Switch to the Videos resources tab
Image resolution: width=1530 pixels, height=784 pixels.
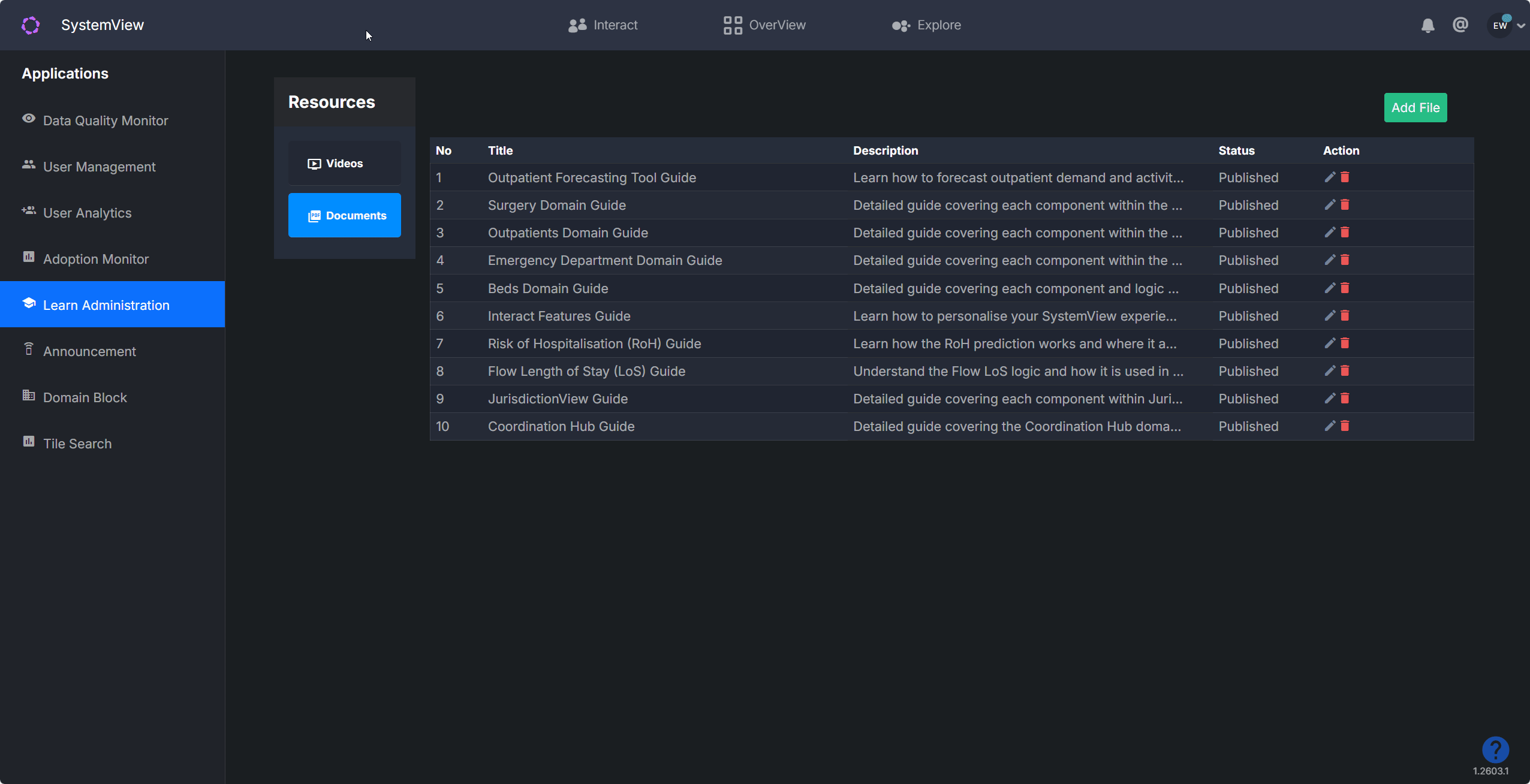click(x=344, y=164)
